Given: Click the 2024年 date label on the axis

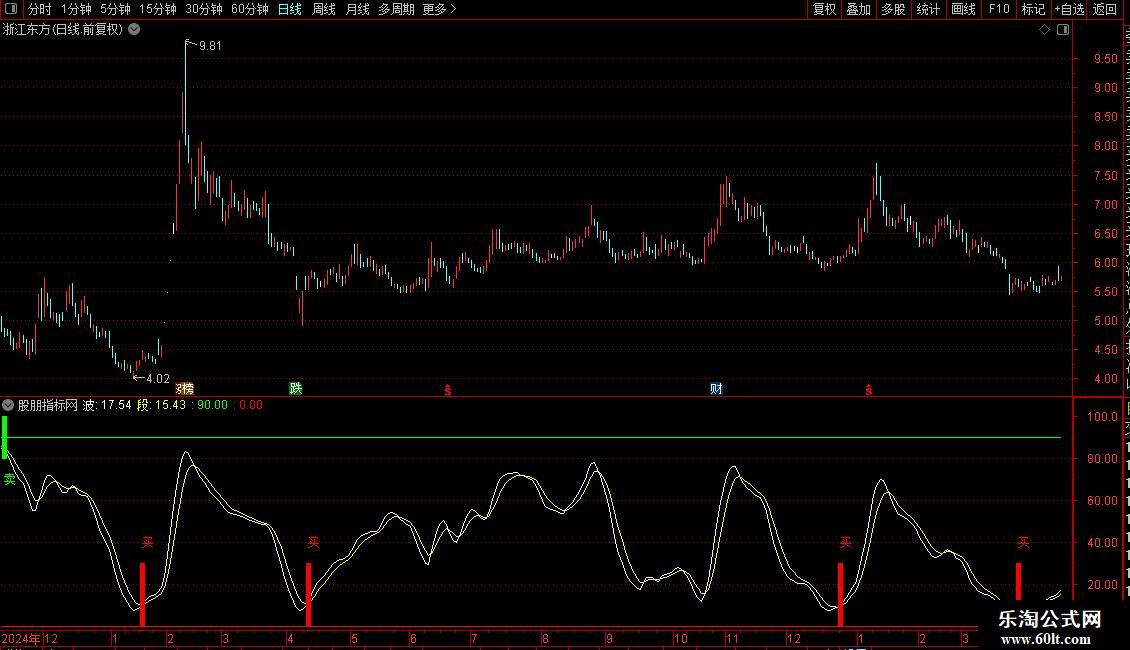Looking at the screenshot, I should [21, 638].
